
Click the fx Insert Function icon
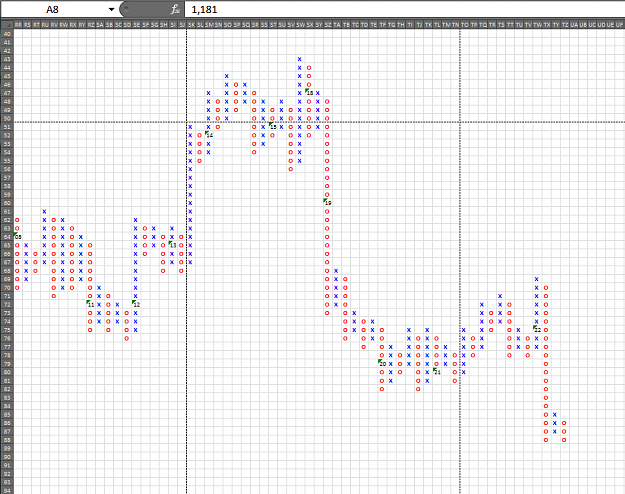click(175, 9)
